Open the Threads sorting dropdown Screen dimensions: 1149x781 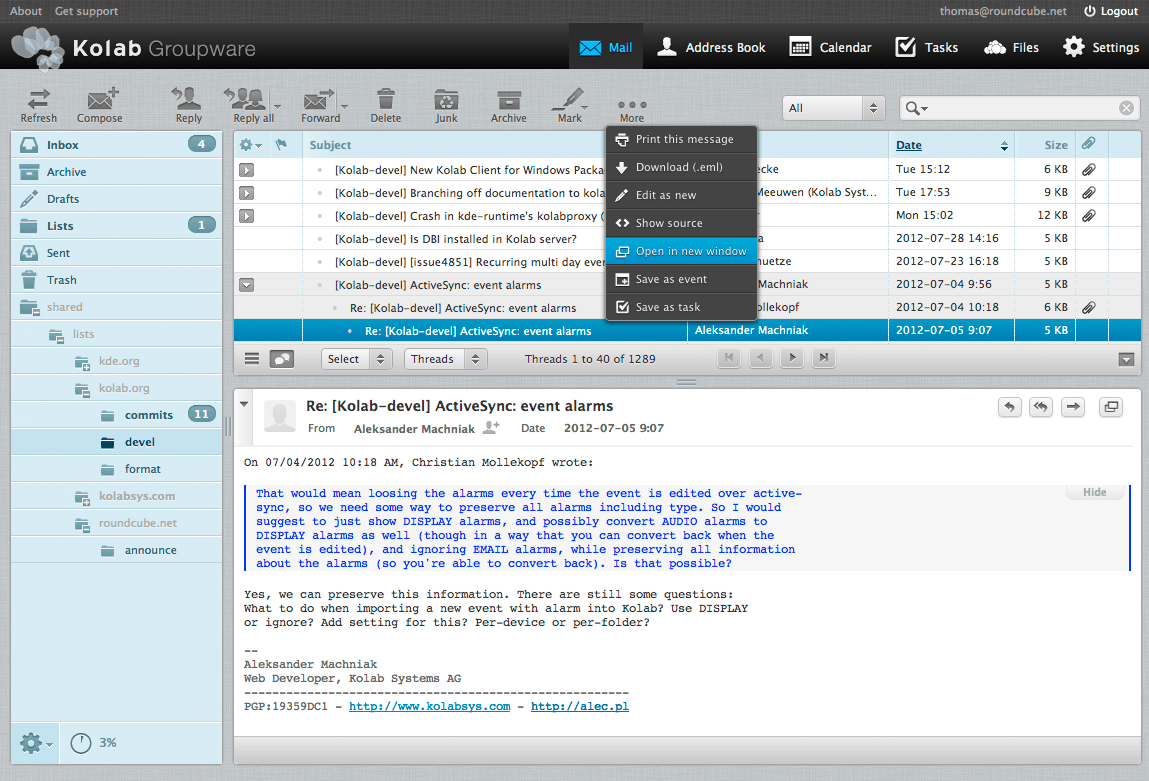point(445,358)
